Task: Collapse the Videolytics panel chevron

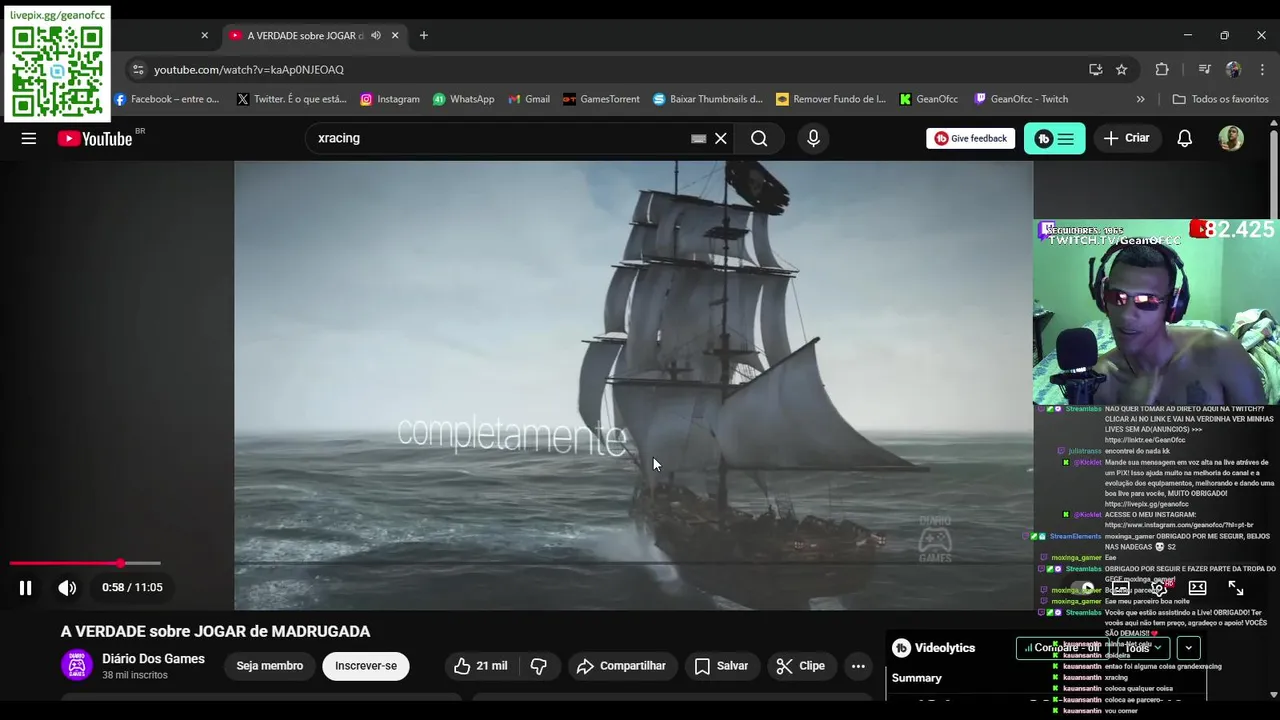Action: [1188, 648]
